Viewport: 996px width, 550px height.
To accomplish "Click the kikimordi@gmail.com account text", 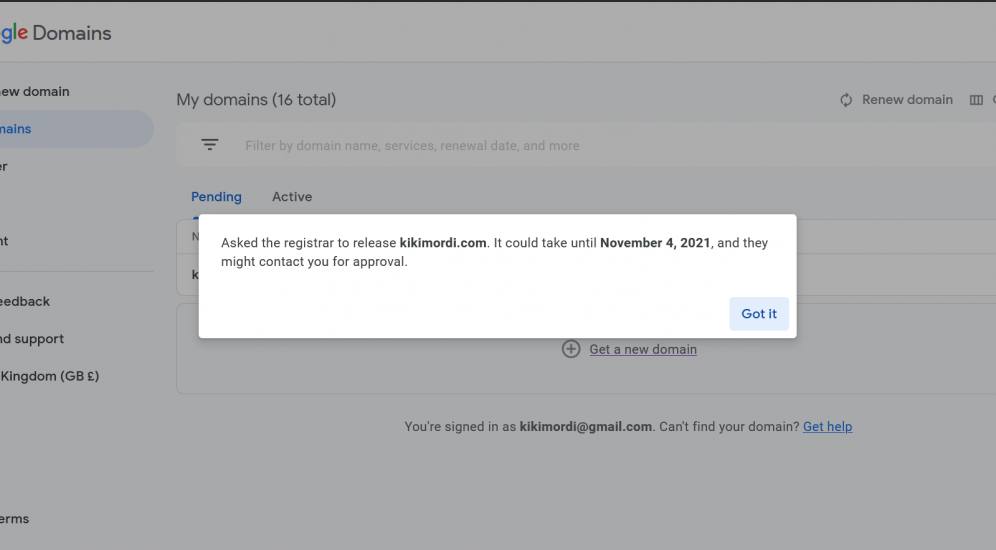I will (586, 427).
